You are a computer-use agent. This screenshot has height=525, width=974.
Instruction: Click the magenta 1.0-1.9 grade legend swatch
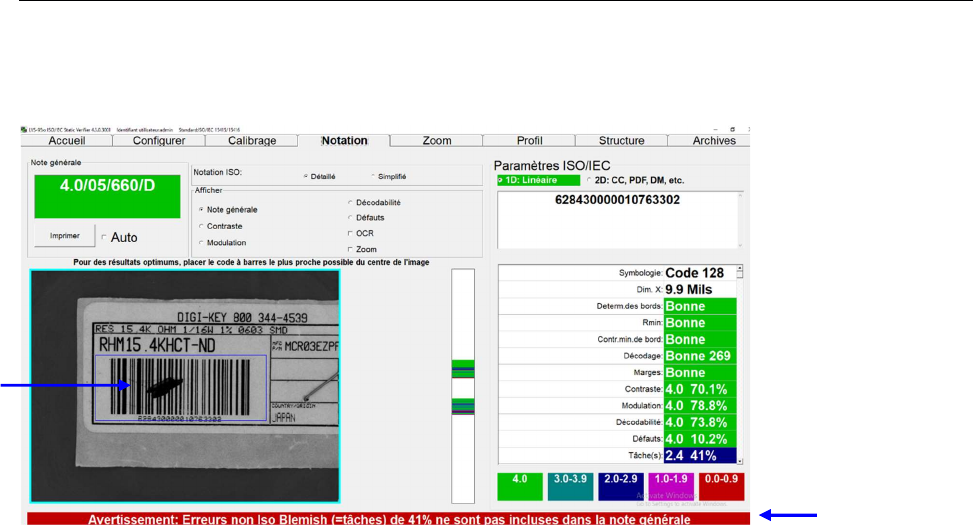click(x=671, y=486)
